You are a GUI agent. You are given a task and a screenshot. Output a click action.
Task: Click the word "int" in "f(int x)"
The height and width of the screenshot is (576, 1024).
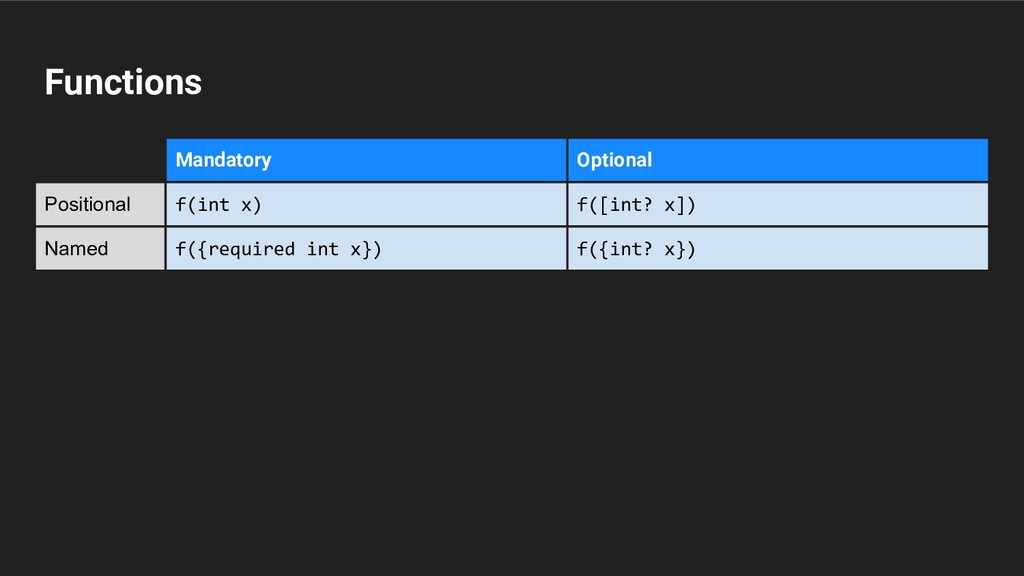213,205
